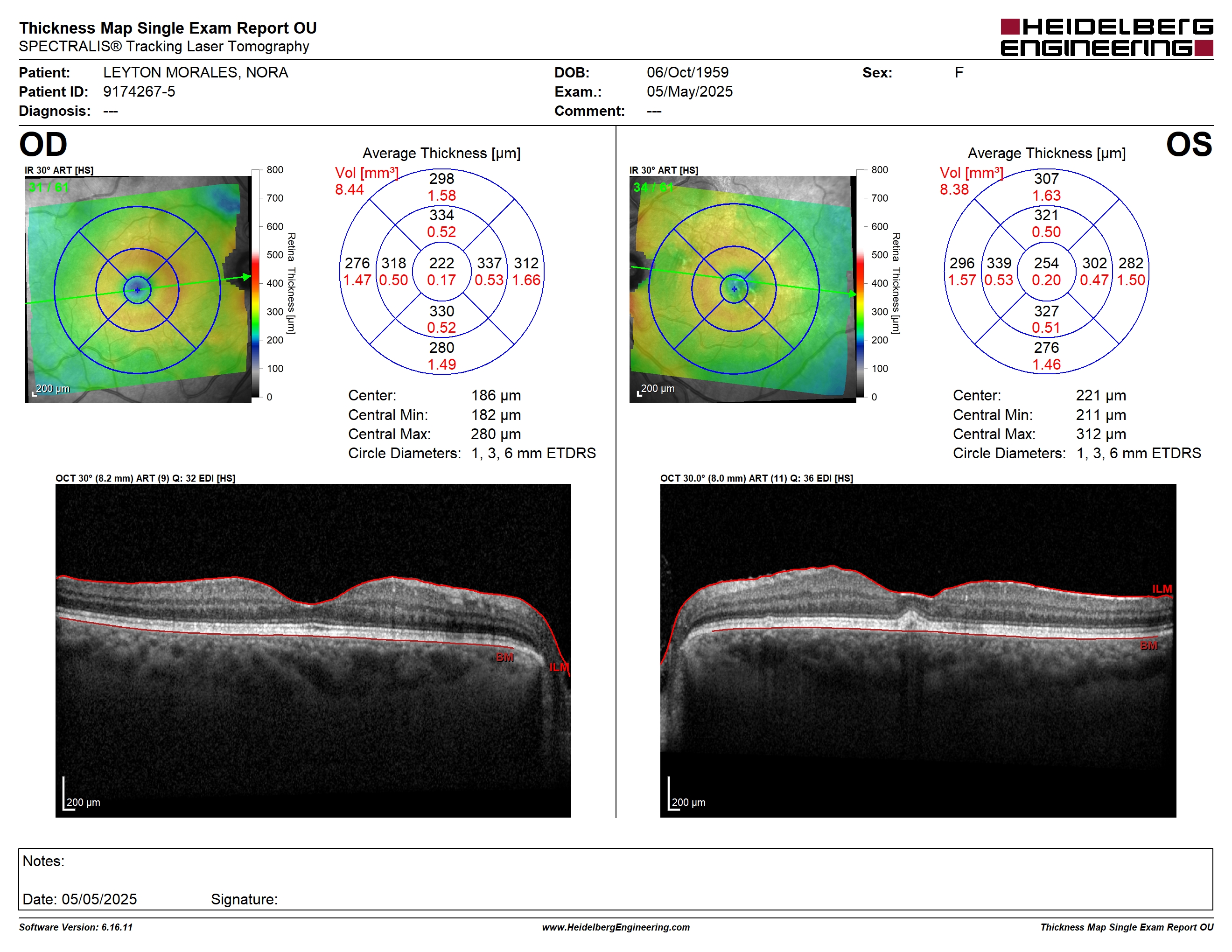Select the DOB value '06/Oct/1959'
Screen dimensions: 1232x952
(687, 72)
